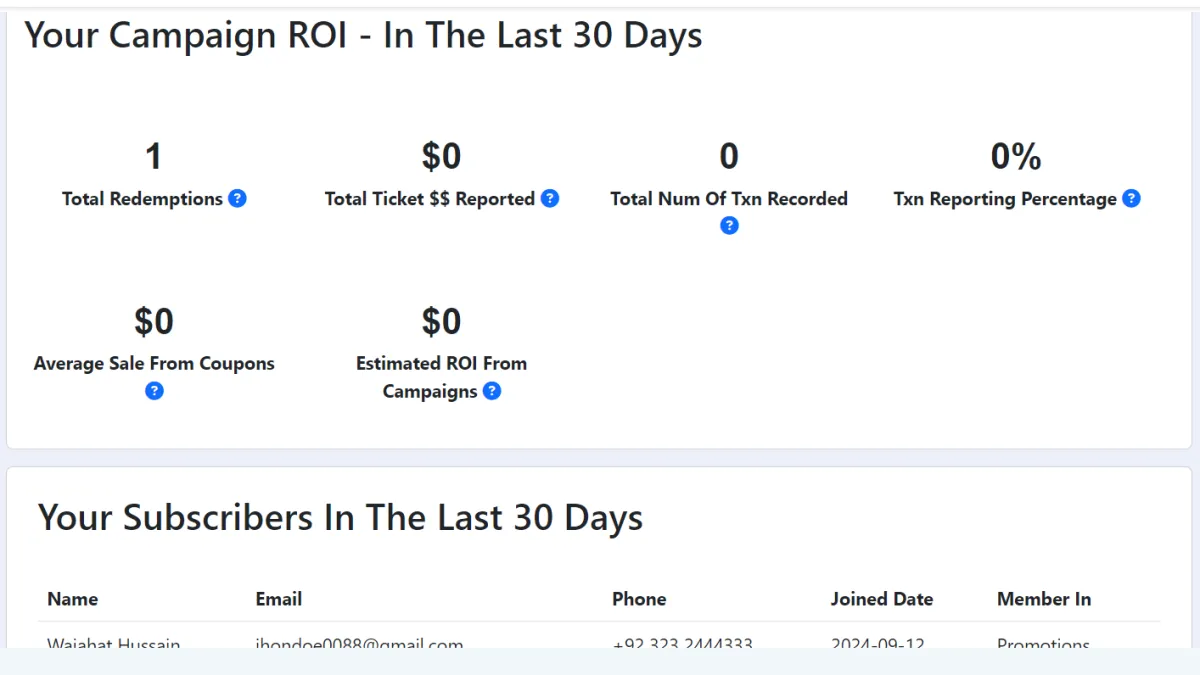Image resolution: width=1200 pixels, height=675 pixels.
Task: Select the Member In column header
Action: click(x=1043, y=599)
